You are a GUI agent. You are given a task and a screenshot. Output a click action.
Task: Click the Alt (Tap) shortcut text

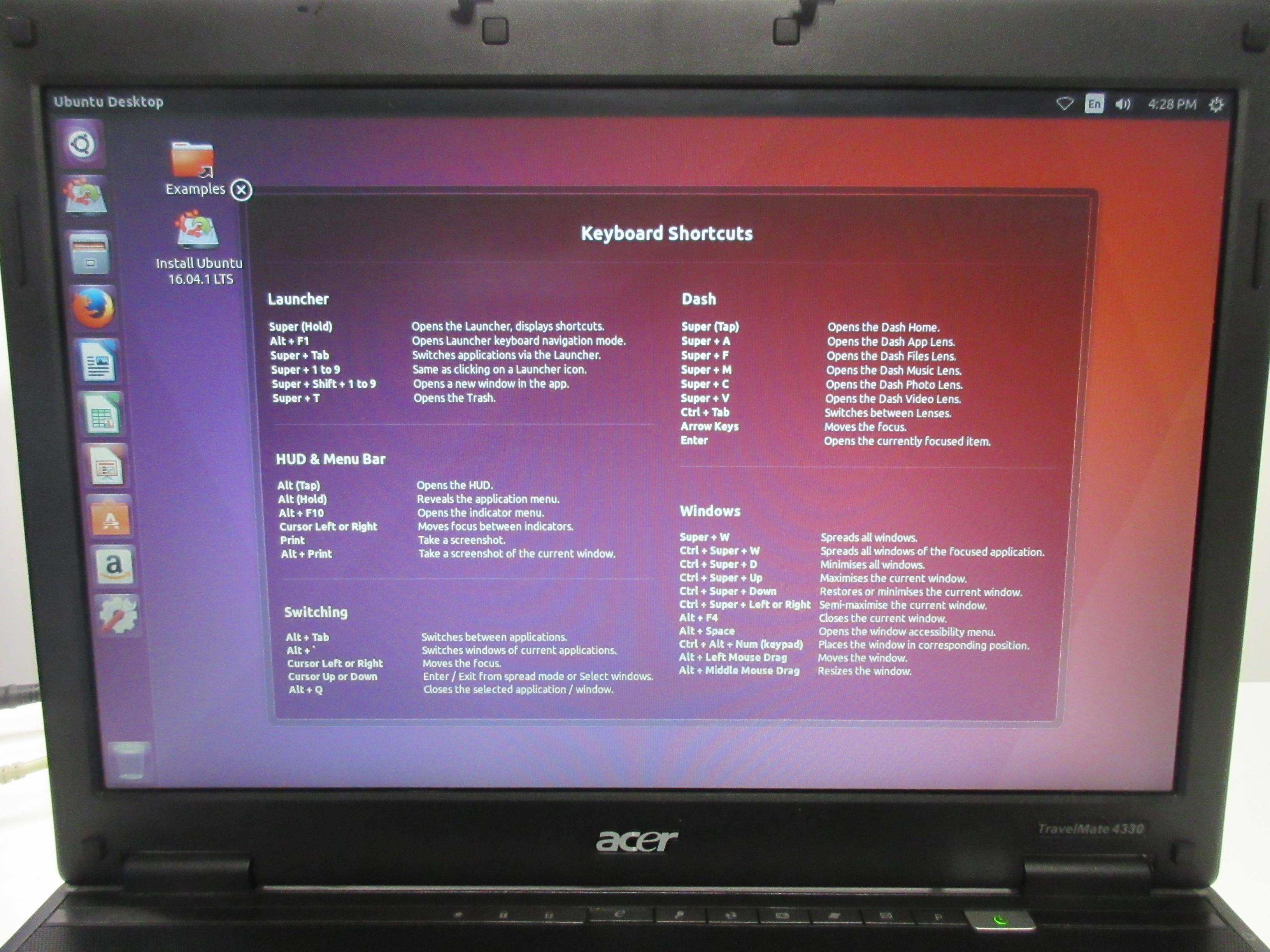tap(298, 485)
